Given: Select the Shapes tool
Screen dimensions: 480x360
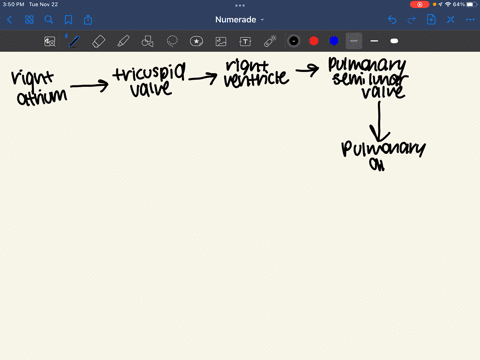Looking at the screenshot, I should pyautogui.click(x=147, y=41).
